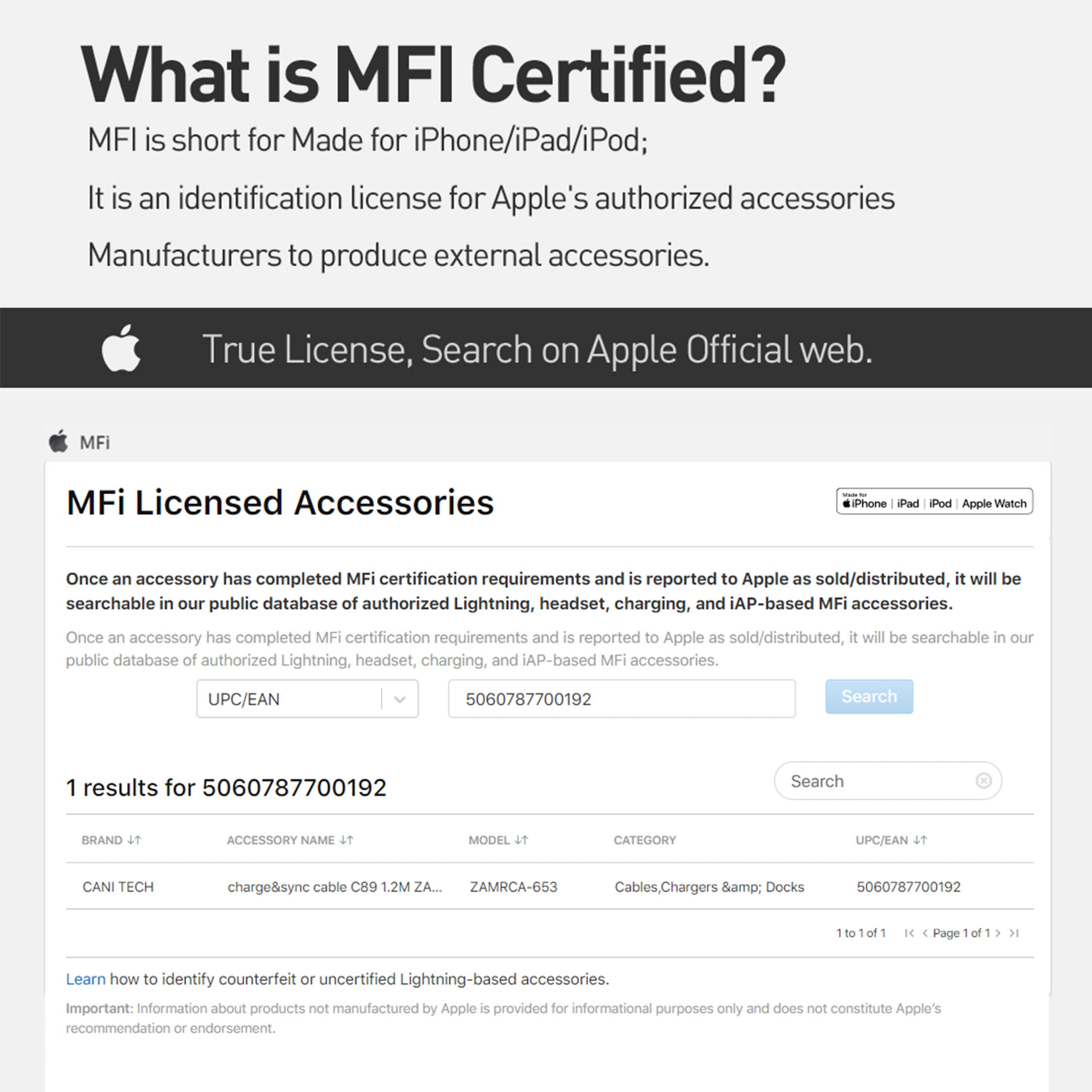Click the dropdown chevron beside UPC/EAN
The width and height of the screenshot is (1092, 1092).
point(400,700)
